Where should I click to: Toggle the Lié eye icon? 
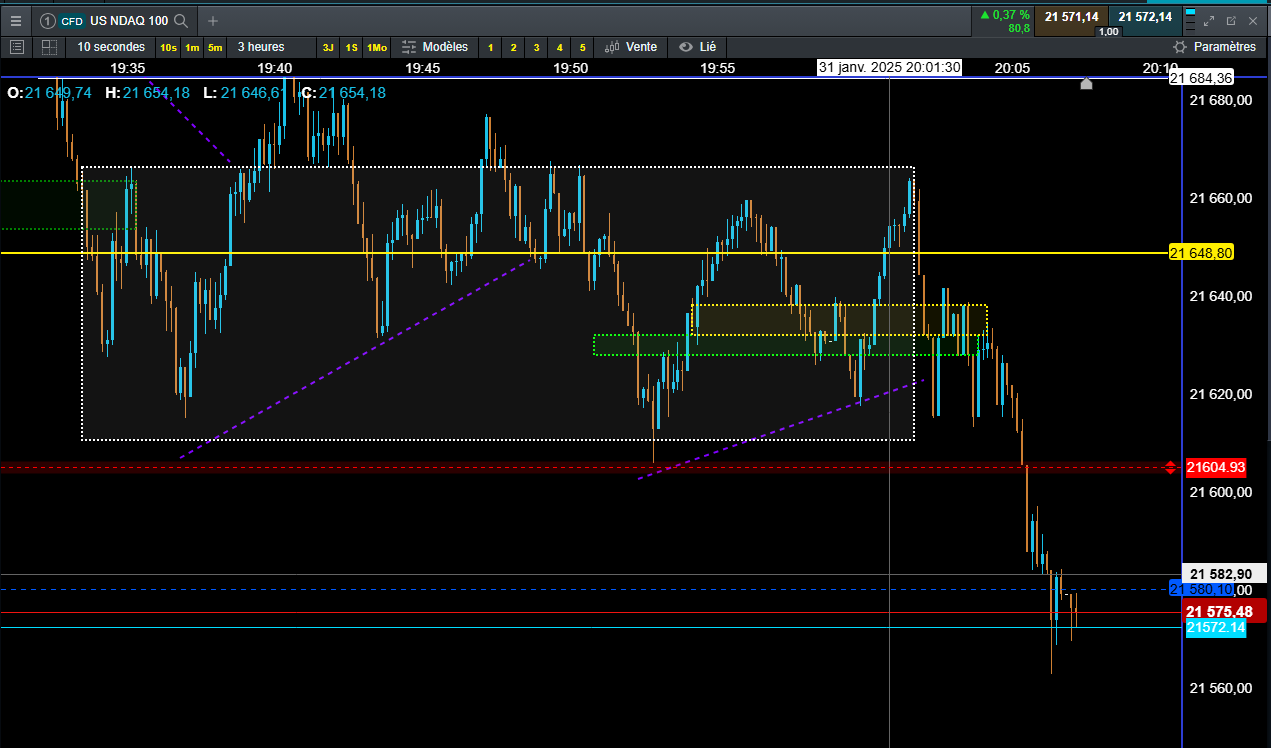pos(685,47)
